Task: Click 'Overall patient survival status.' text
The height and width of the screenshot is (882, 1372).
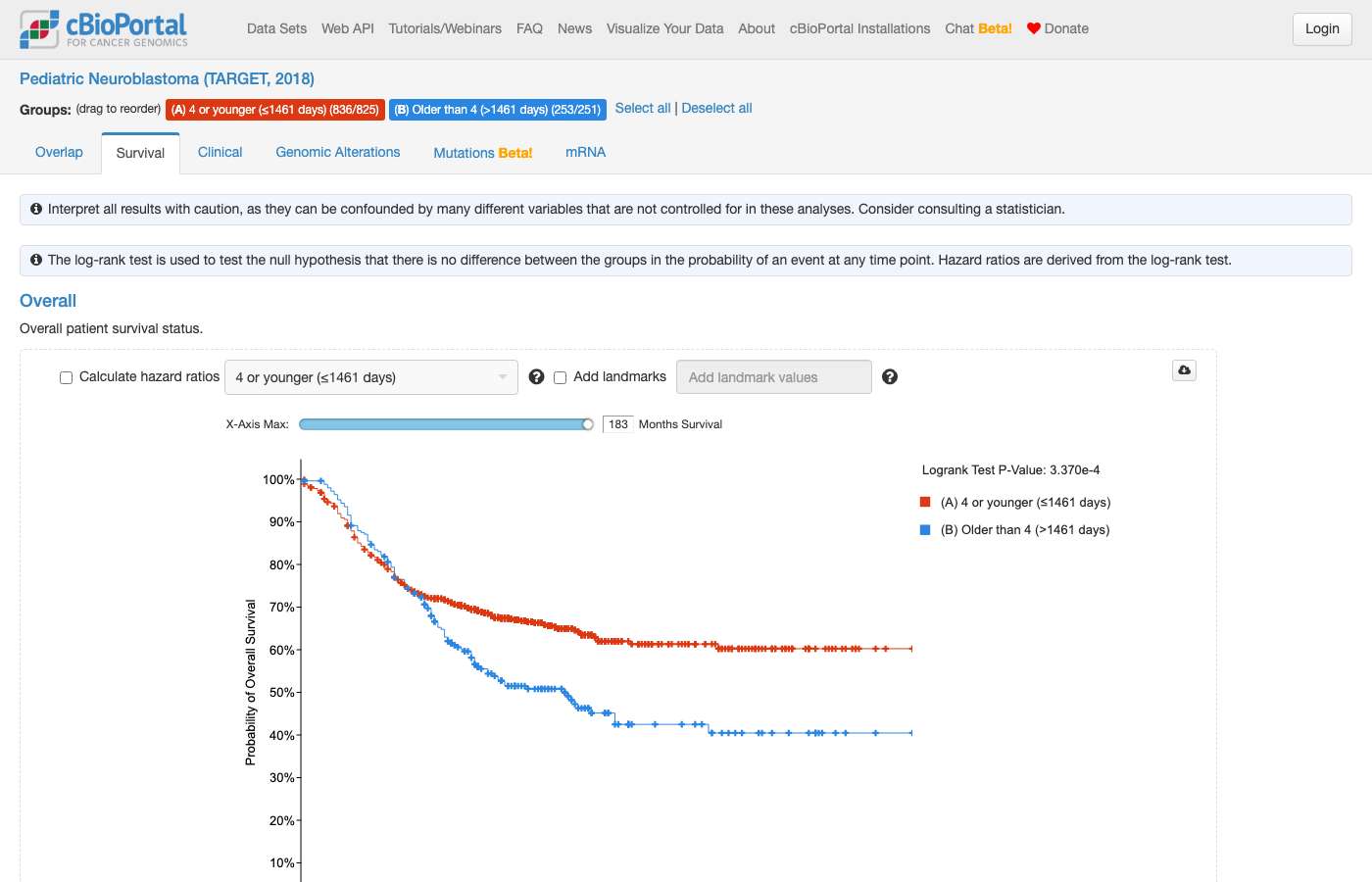Action: point(111,328)
